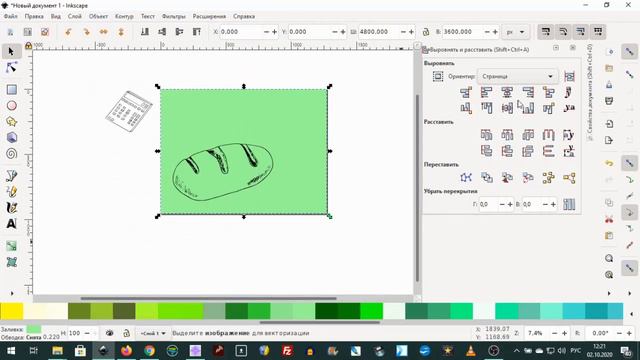Click the green fill indicator swatch
This screenshot has height=360, width=640.
coord(33,329)
